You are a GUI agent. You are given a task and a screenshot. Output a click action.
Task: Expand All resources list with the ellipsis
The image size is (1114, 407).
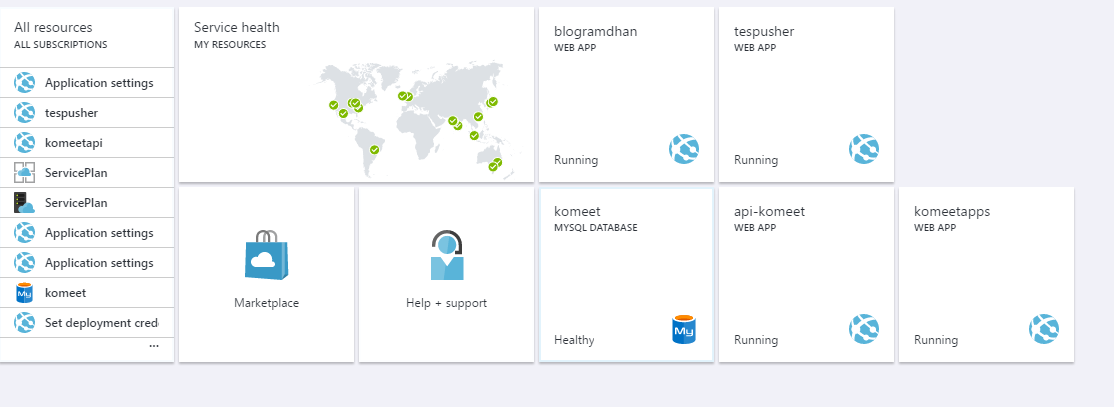[x=154, y=346]
